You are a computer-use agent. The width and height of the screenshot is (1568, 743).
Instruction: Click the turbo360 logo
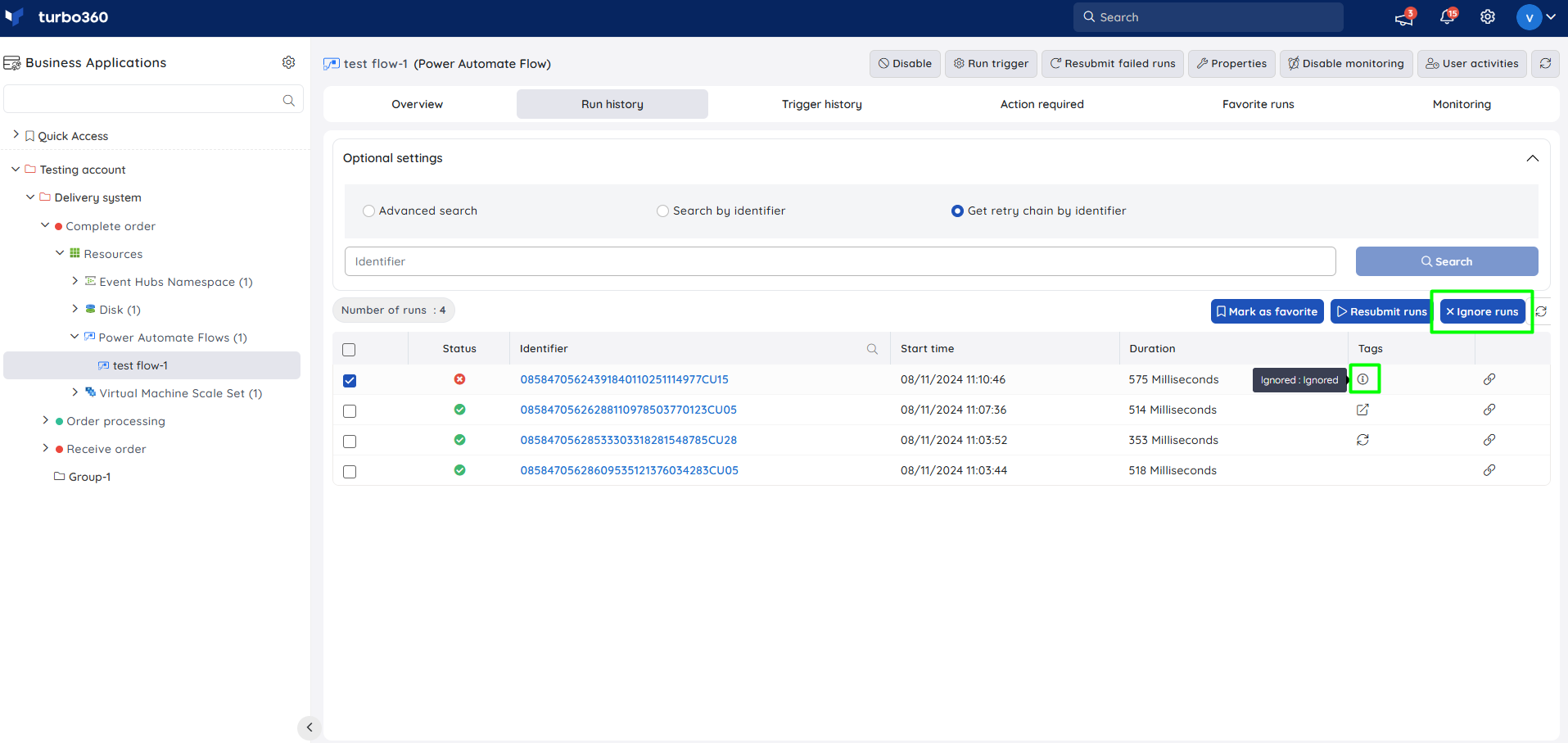coord(56,16)
